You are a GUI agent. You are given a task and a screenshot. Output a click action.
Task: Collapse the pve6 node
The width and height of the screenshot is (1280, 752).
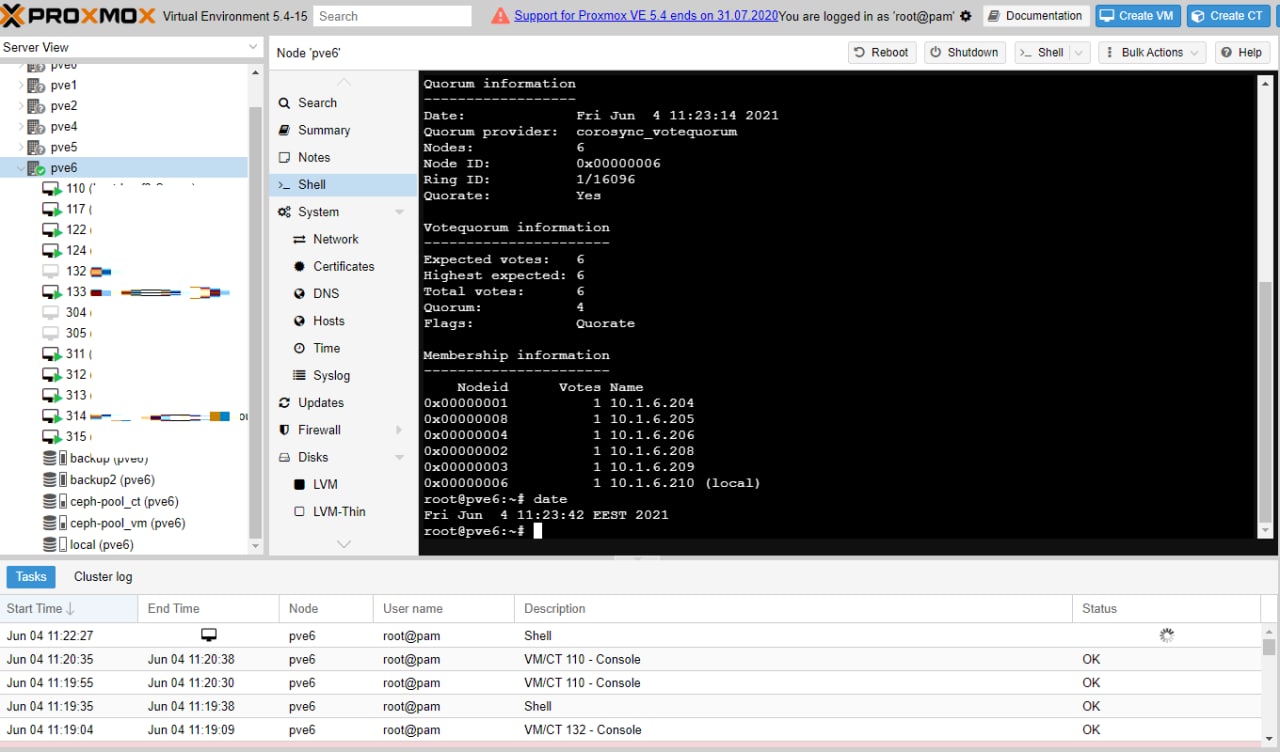[21, 168]
